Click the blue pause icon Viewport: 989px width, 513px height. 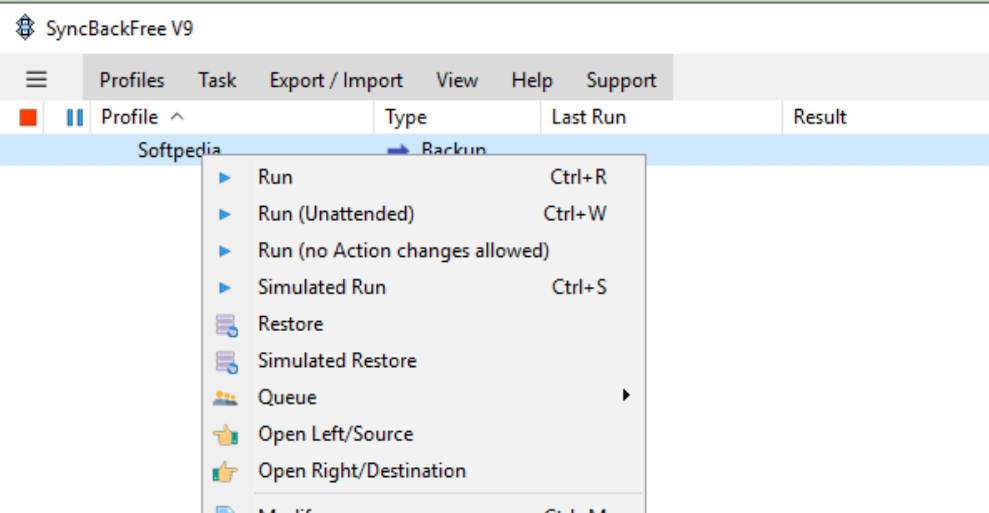click(x=74, y=118)
